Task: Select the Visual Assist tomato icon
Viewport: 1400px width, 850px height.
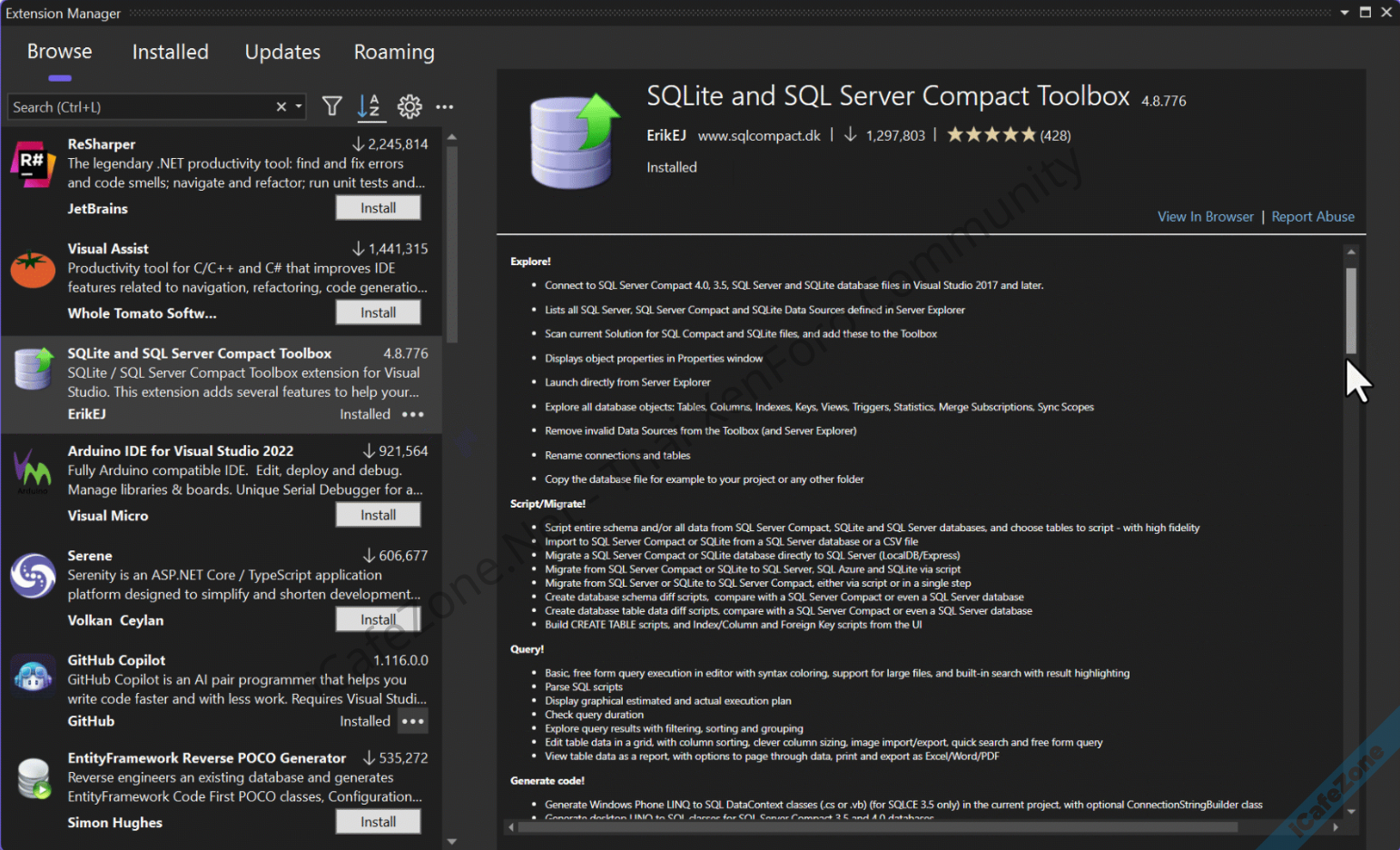Action: click(x=33, y=269)
